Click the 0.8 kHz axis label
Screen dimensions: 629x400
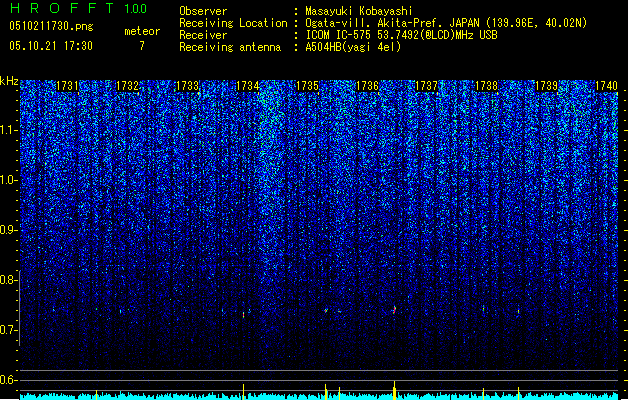[x=9, y=280]
